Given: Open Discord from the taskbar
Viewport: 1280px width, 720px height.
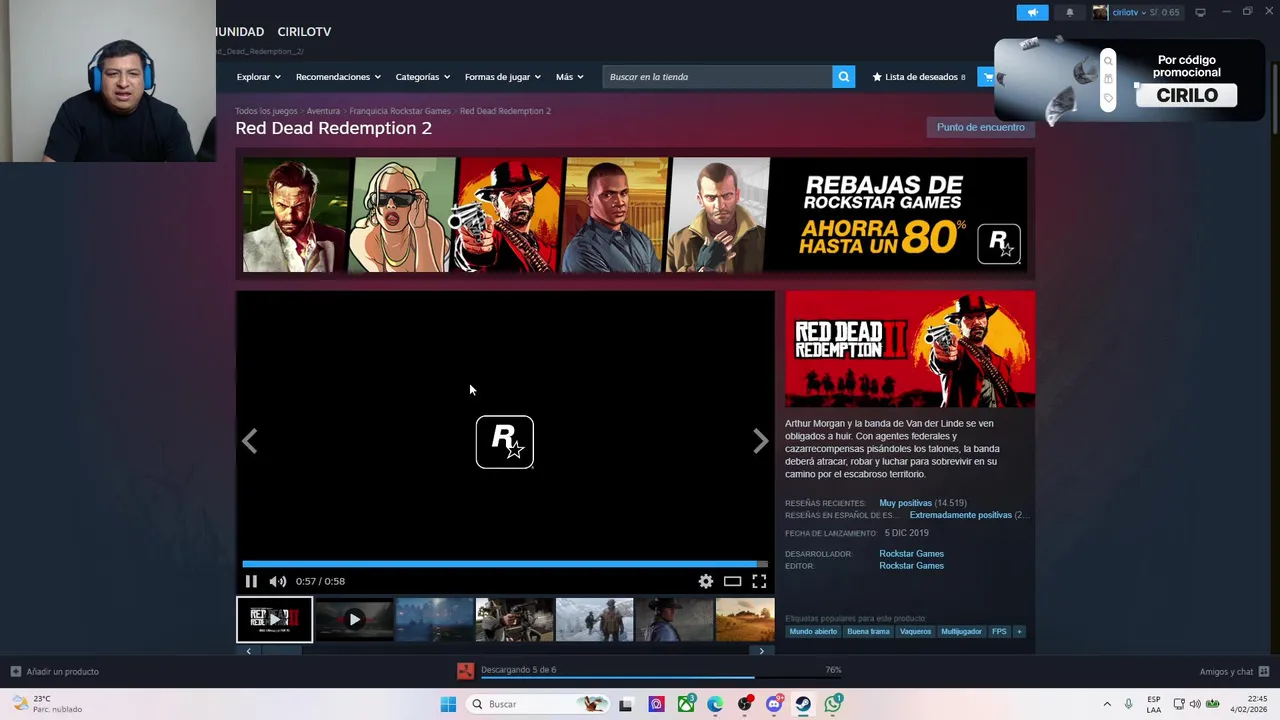Looking at the screenshot, I should click(x=774, y=704).
